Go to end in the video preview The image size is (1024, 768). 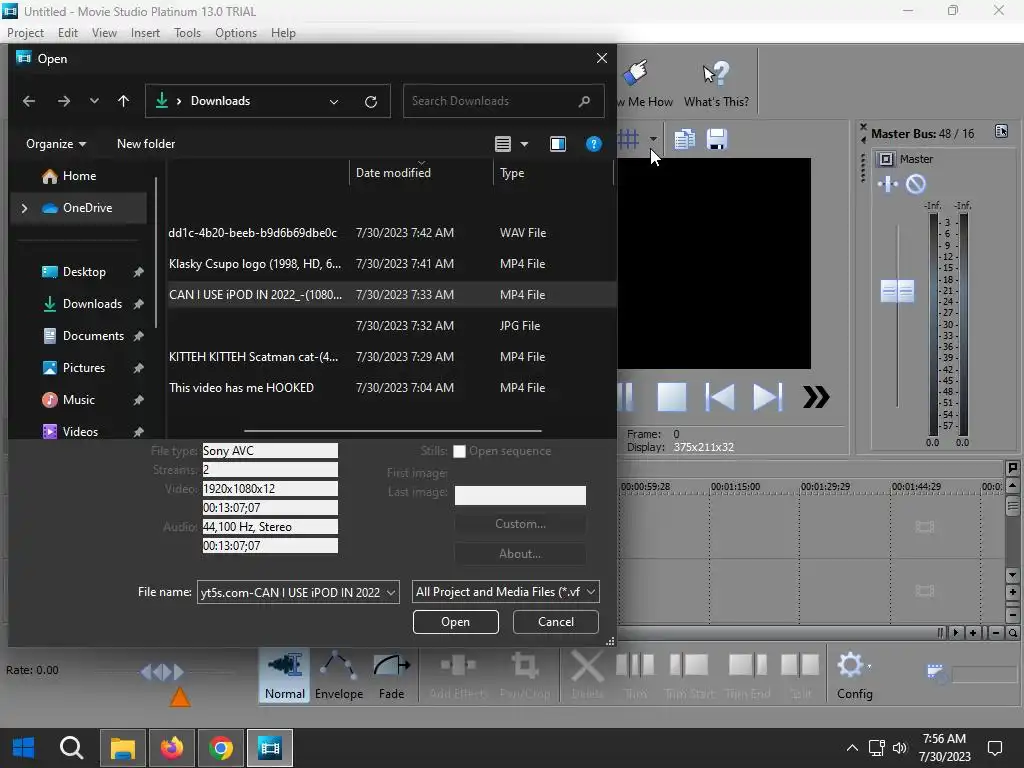[767, 396]
